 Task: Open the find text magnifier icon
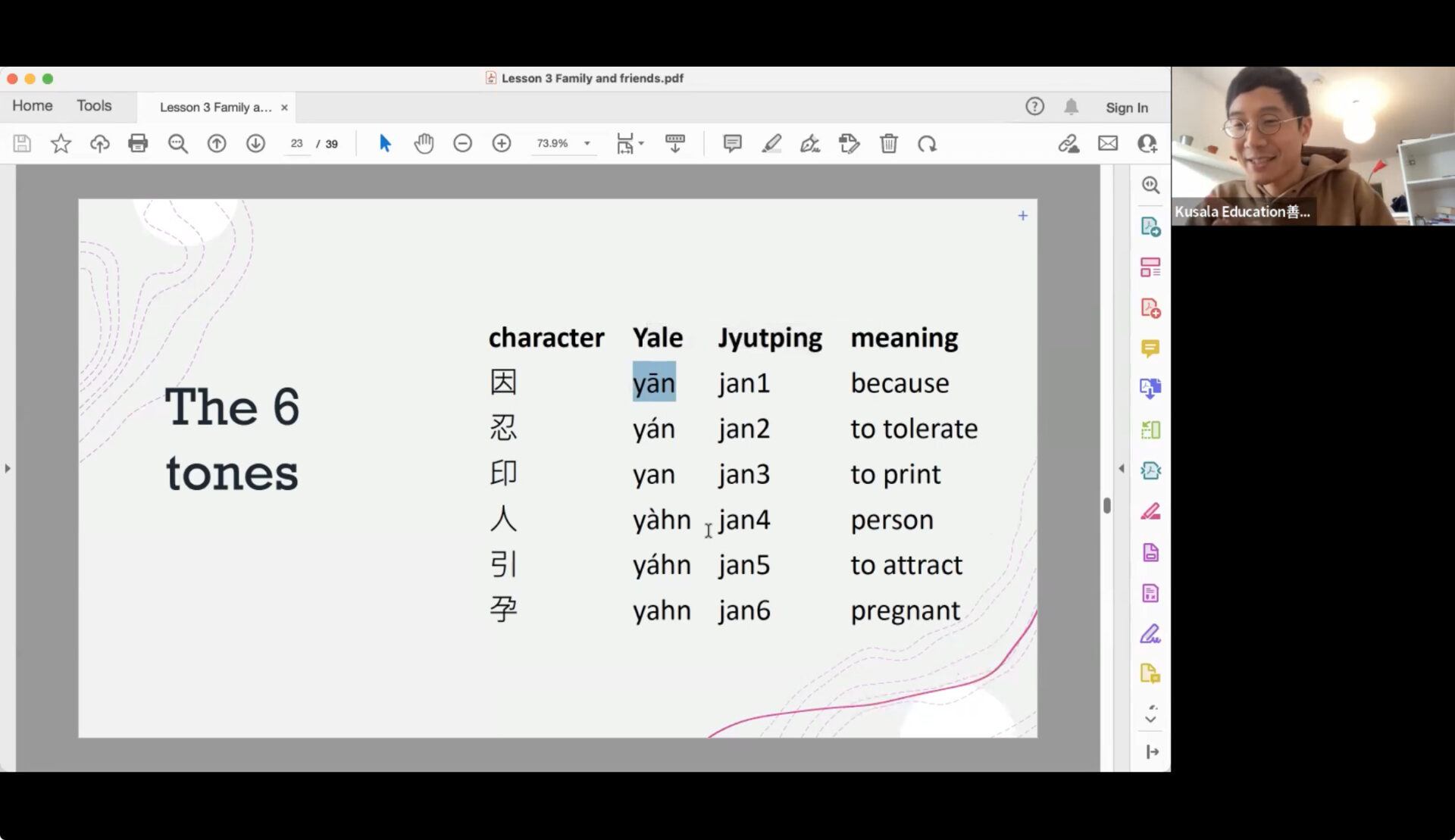coord(177,143)
